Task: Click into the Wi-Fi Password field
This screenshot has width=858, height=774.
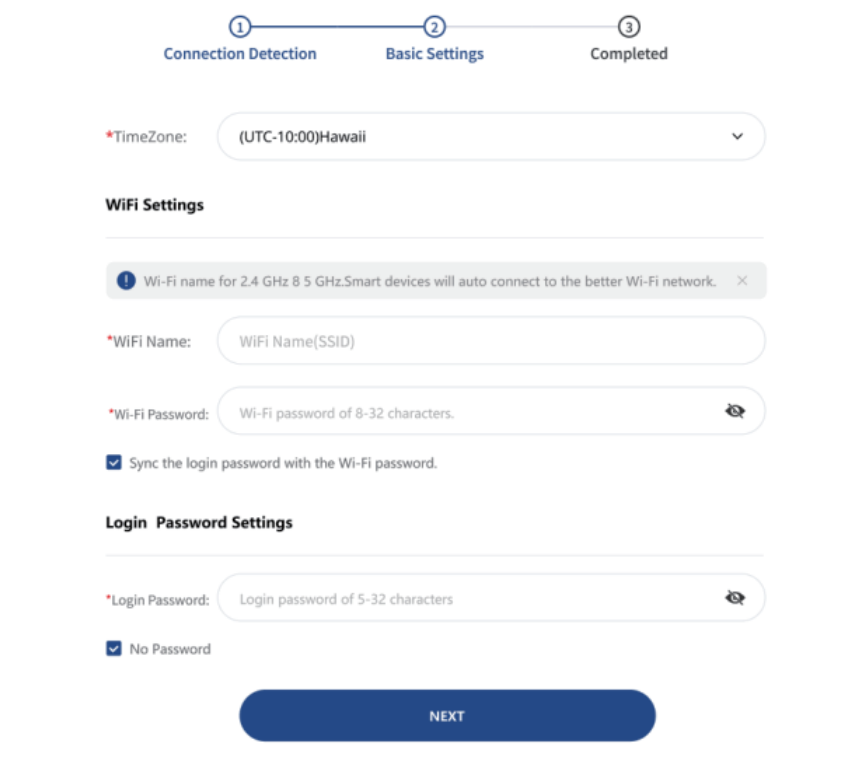Action: [470, 412]
